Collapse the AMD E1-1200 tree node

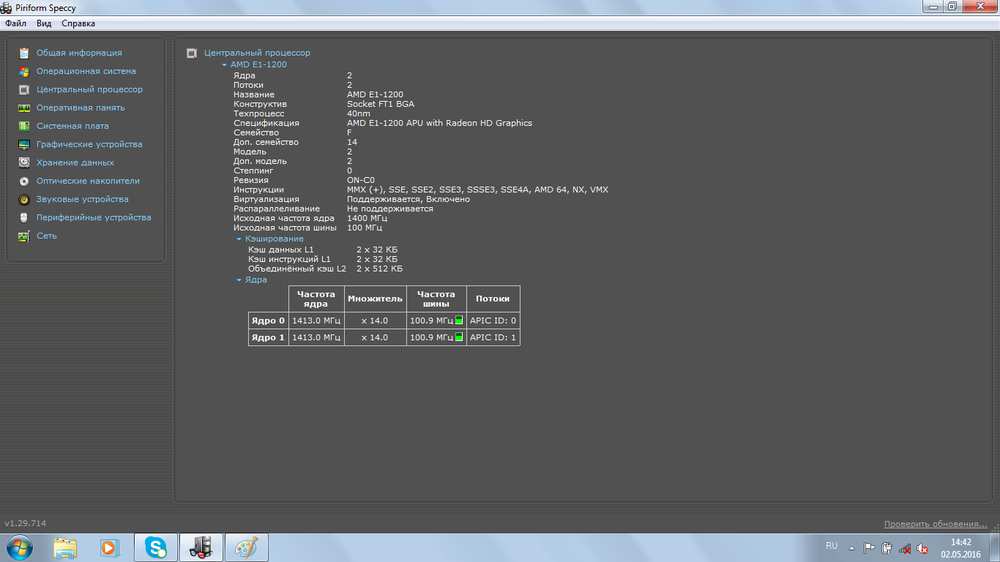(224, 65)
